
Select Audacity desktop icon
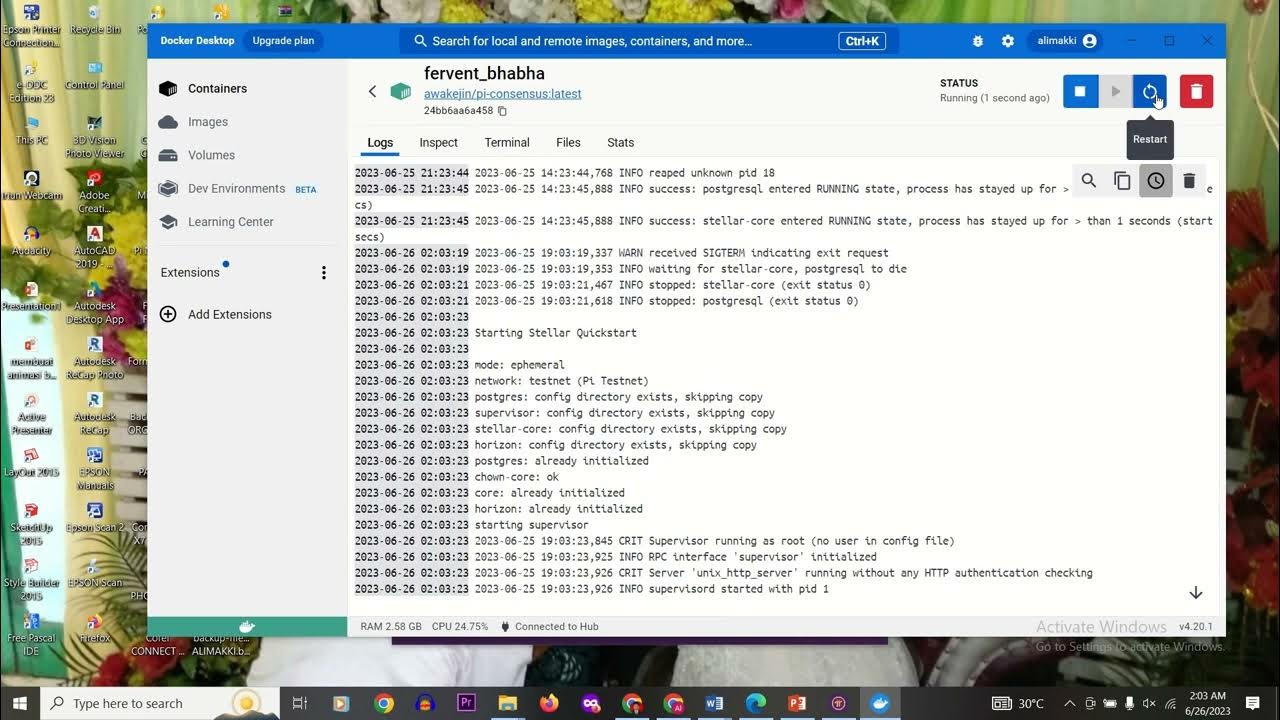click(32, 239)
